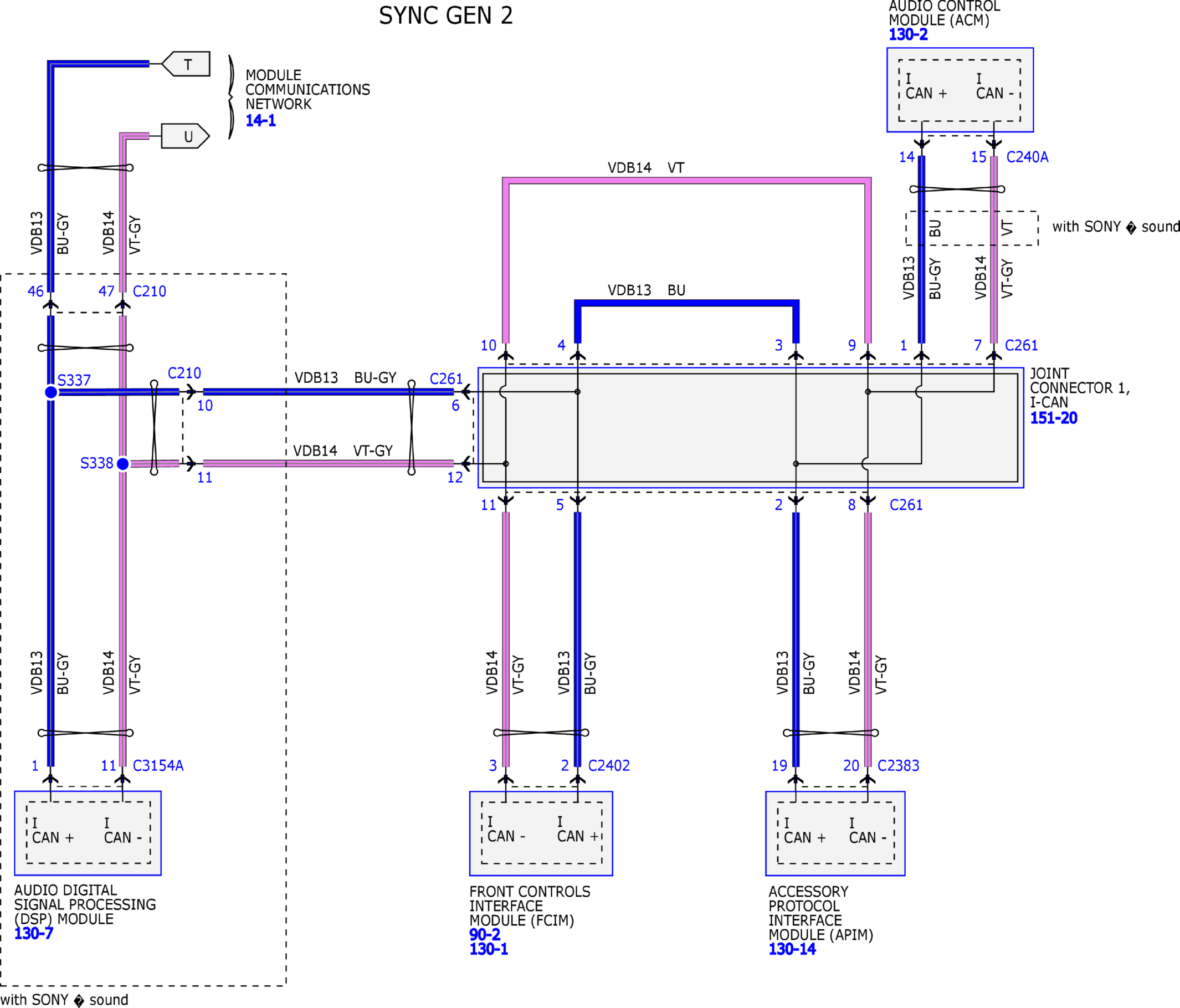Select the S337 splice dot
The height and width of the screenshot is (1008, 1180).
click(50, 392)
